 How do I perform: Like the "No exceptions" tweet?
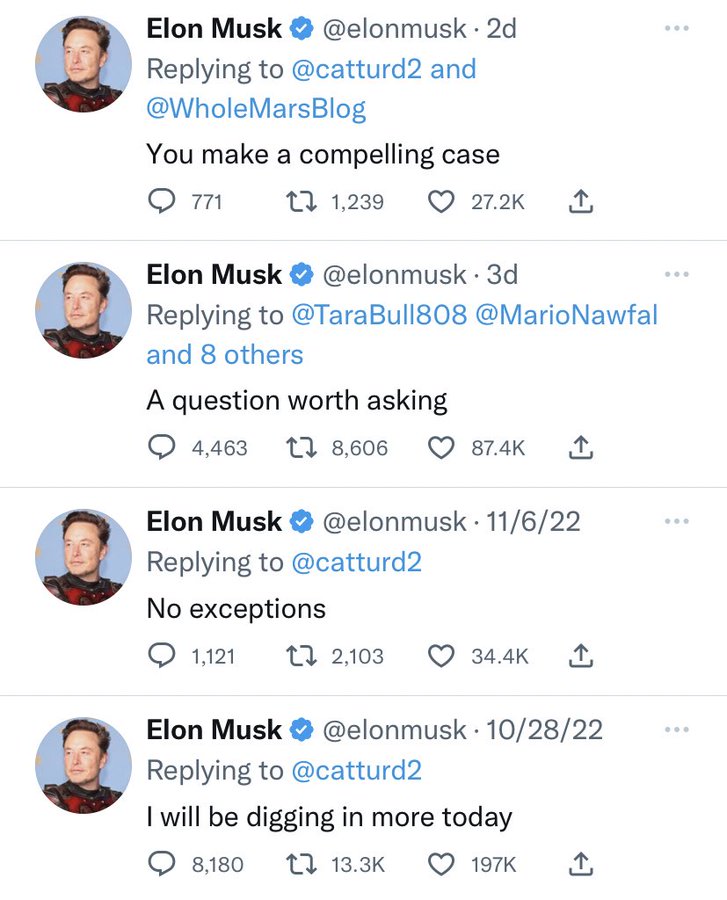pyautogui.click(x=441, y=656)
